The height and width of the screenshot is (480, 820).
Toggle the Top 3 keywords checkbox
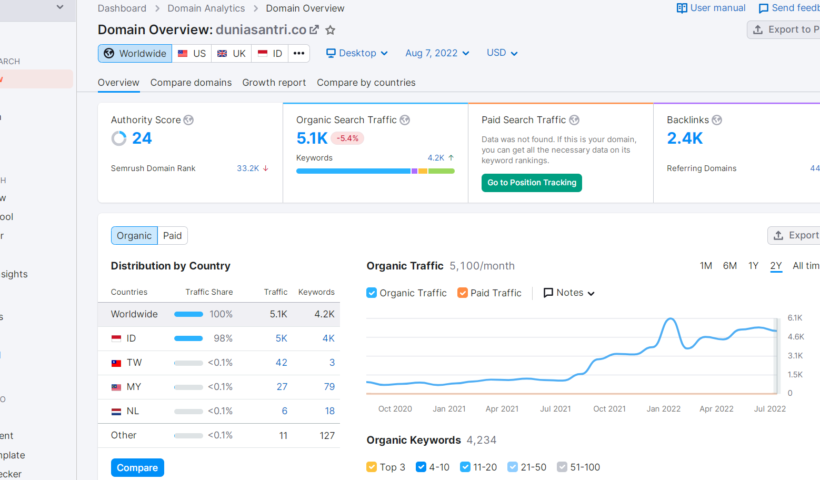point(371,467)
